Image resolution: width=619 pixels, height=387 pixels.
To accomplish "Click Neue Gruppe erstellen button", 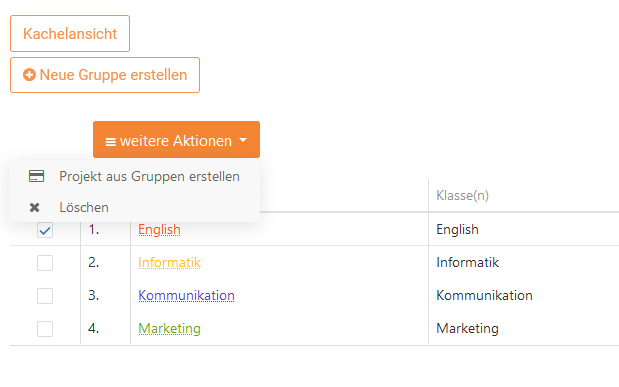I will point(105,75).
